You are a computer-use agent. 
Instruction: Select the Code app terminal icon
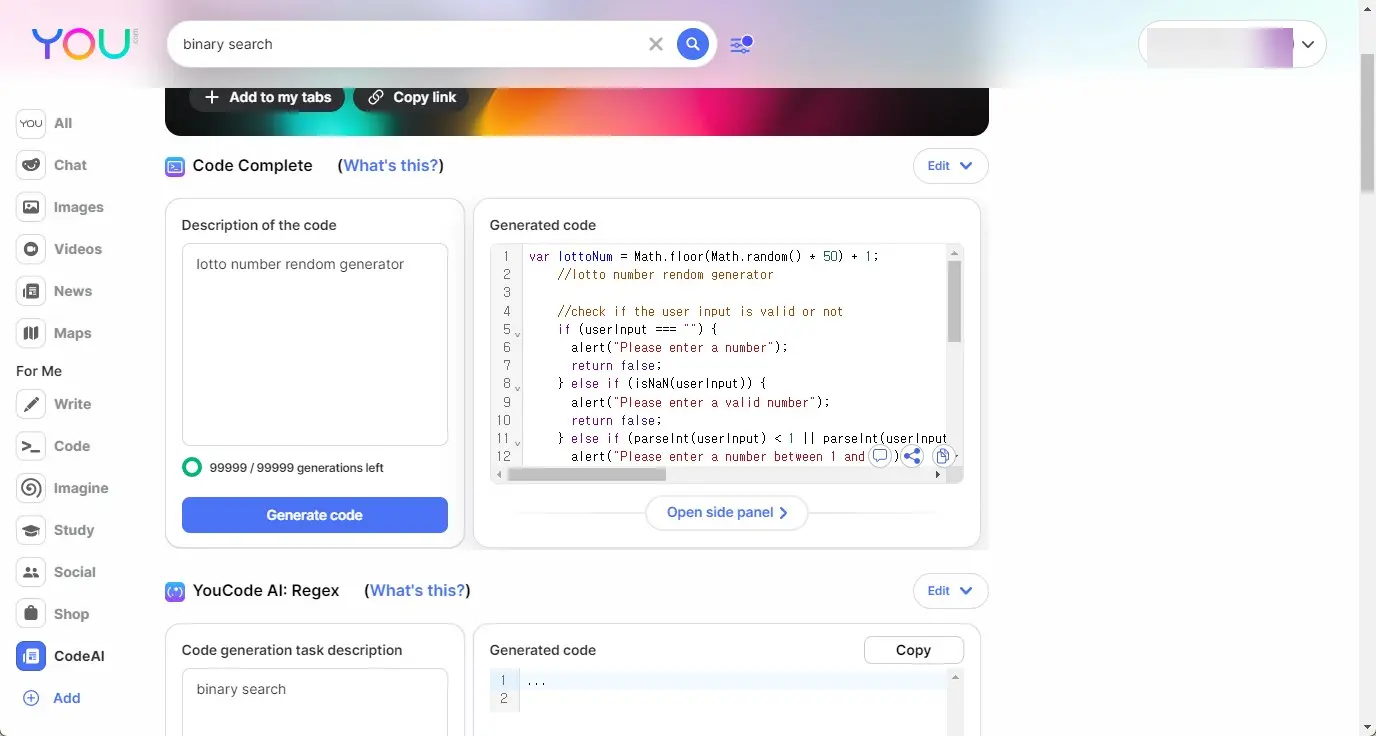[x=31, y=446]
